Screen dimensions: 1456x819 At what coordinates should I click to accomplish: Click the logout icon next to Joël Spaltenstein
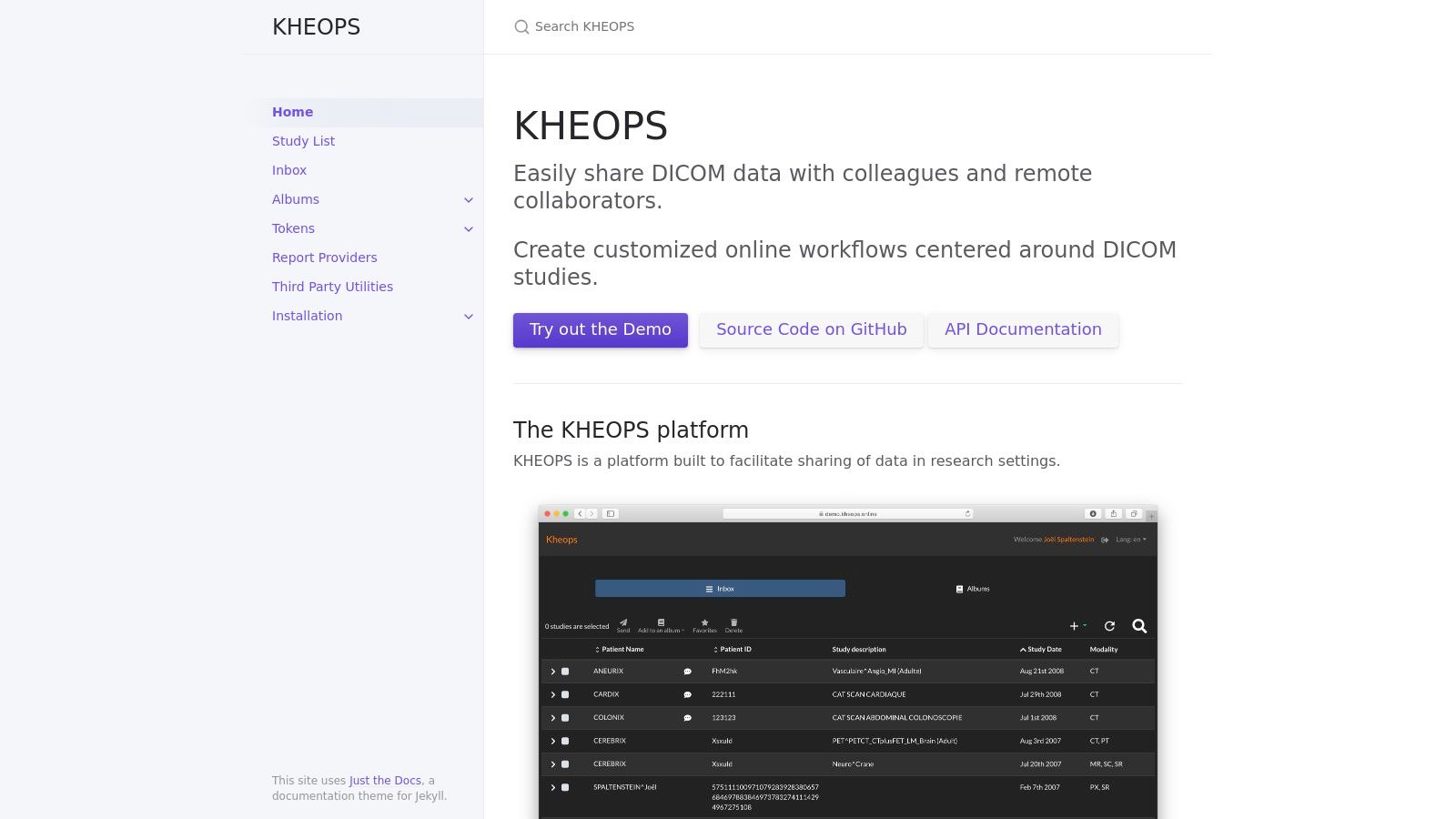[x=1105, y=539]
